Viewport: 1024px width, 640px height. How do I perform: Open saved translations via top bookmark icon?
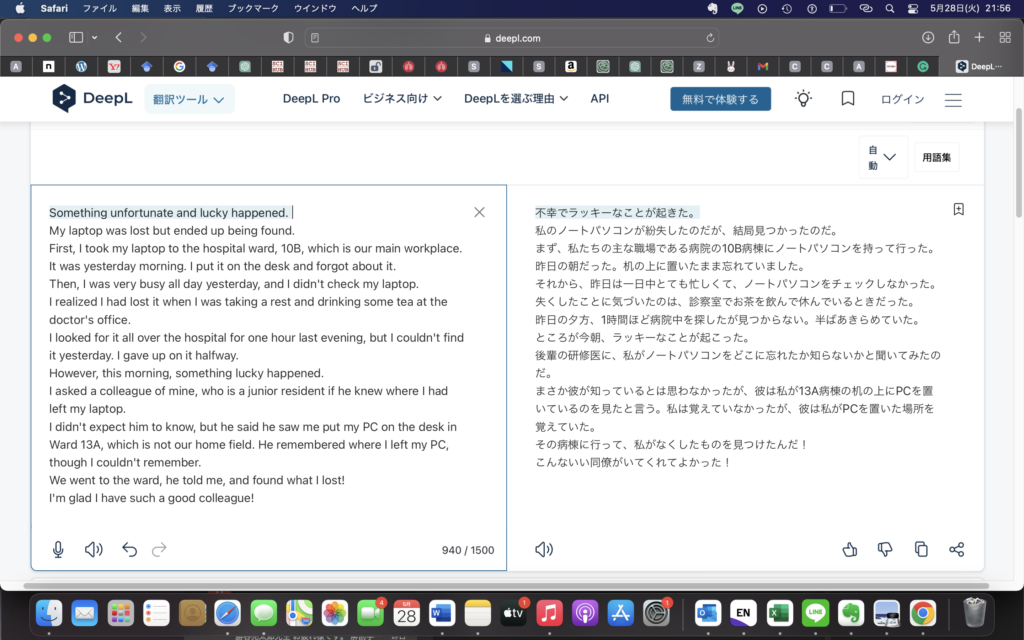[x=847, y=98]
